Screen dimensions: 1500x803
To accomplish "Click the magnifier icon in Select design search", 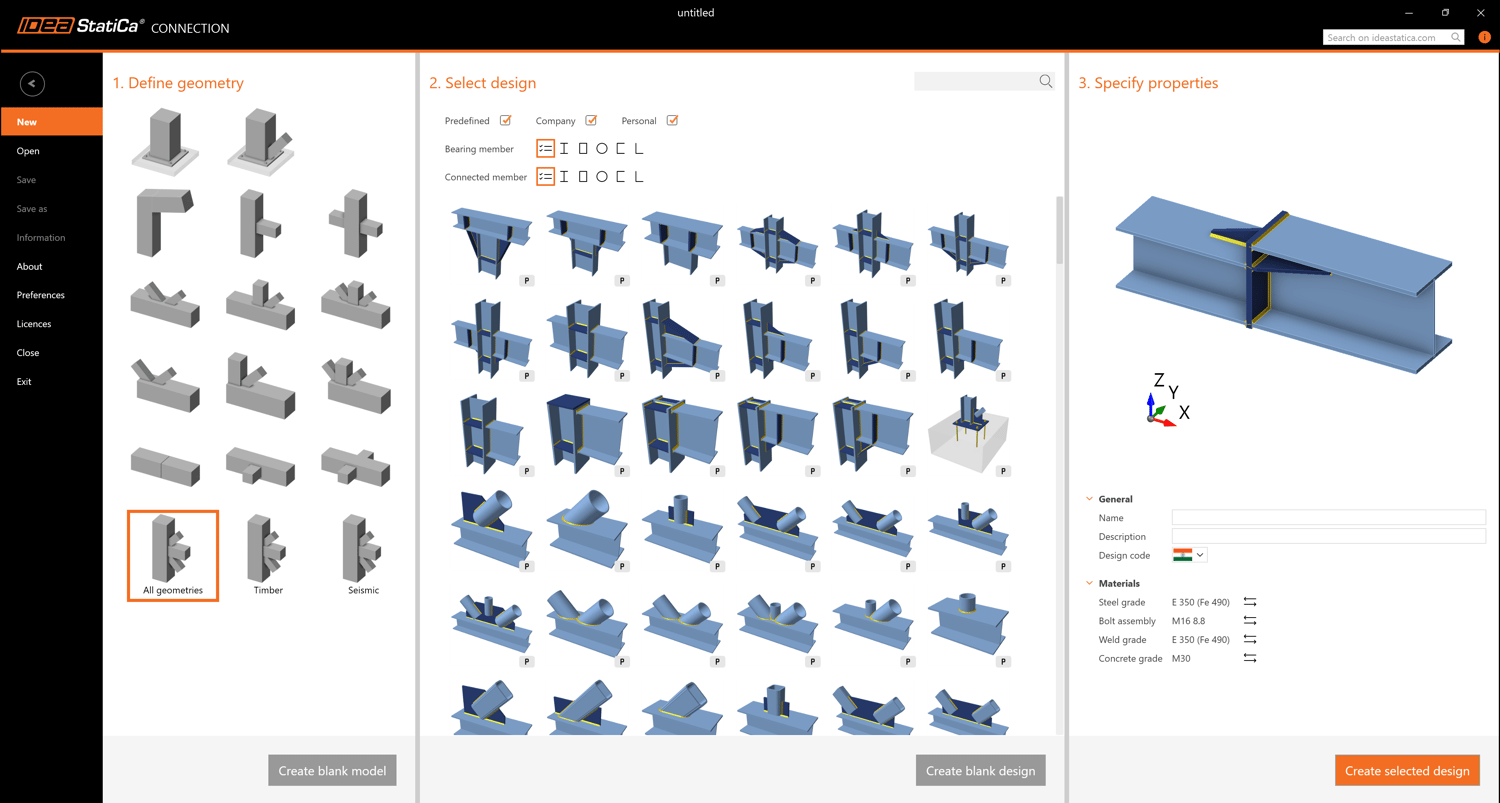I will point(1046,81).
